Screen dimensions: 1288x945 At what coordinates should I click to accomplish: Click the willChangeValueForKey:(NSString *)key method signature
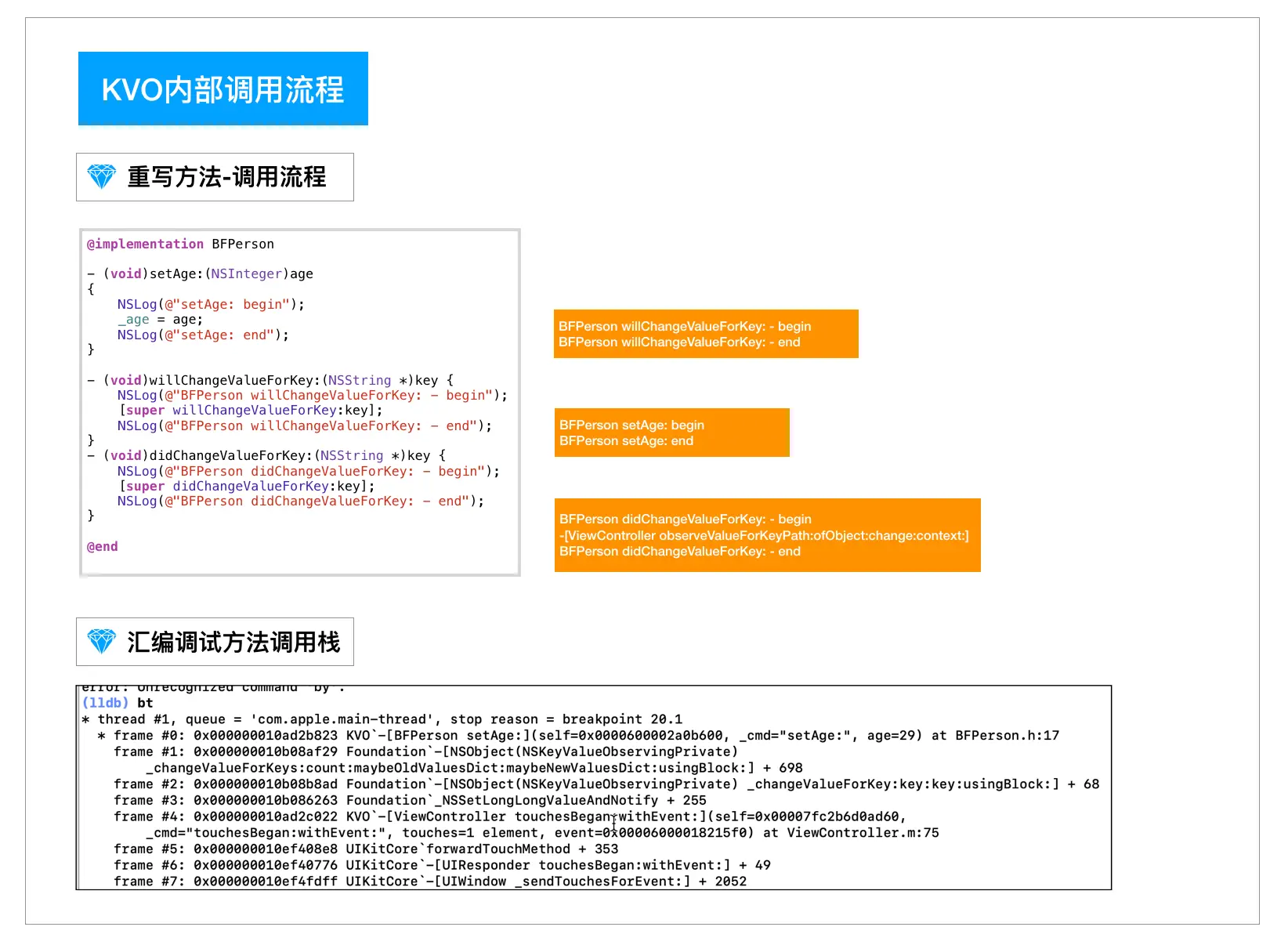pos(270,380)
